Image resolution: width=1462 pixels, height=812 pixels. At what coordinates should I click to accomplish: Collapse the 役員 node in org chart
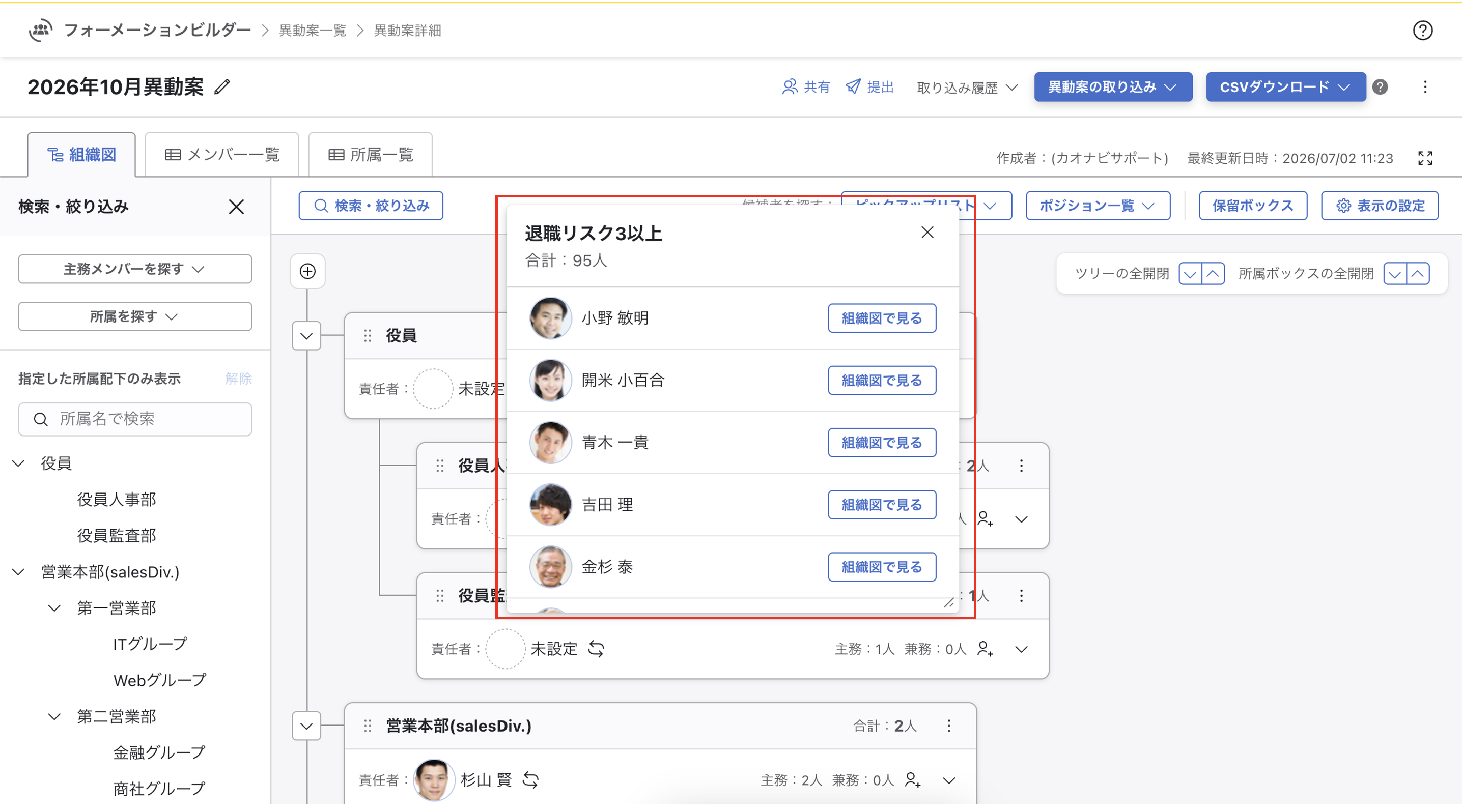click(306, 336)
